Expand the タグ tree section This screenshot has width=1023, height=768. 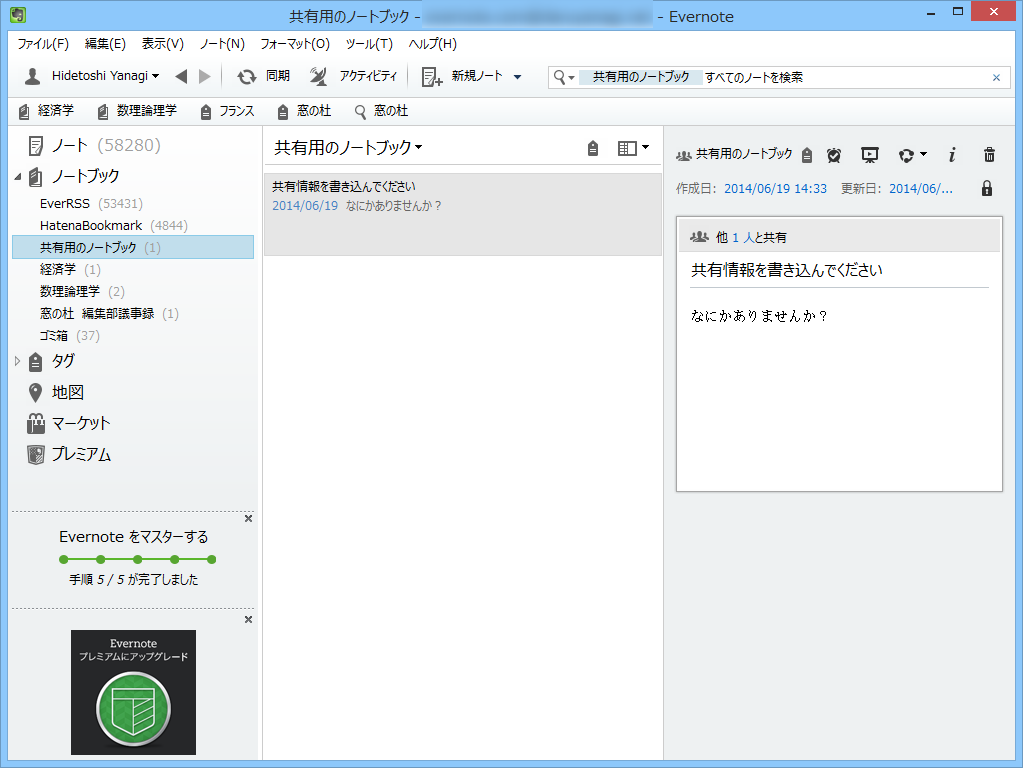pos(14,361)
